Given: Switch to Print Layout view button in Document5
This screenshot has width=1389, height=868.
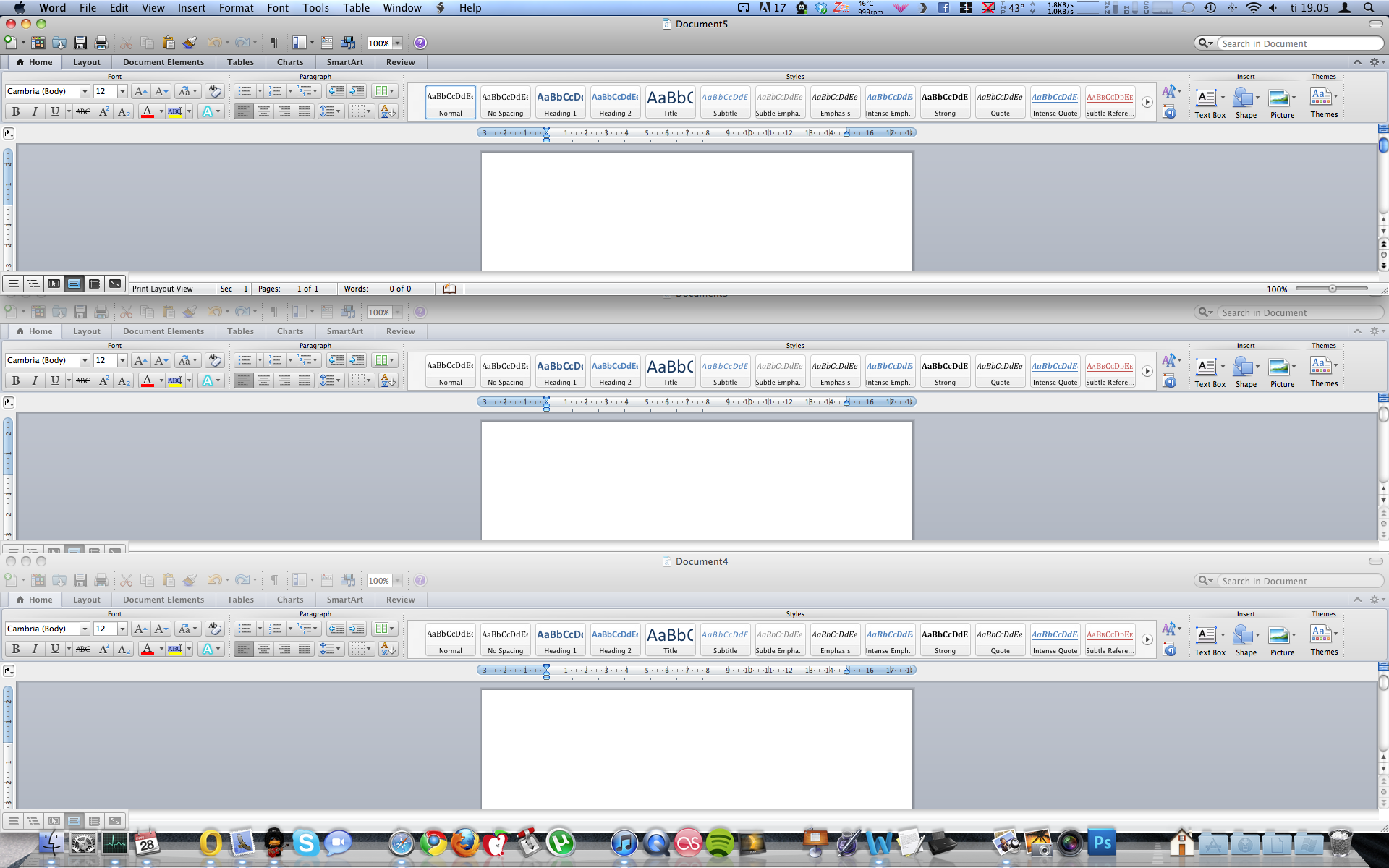Looking at the screenshot, I should pos(74,284).
